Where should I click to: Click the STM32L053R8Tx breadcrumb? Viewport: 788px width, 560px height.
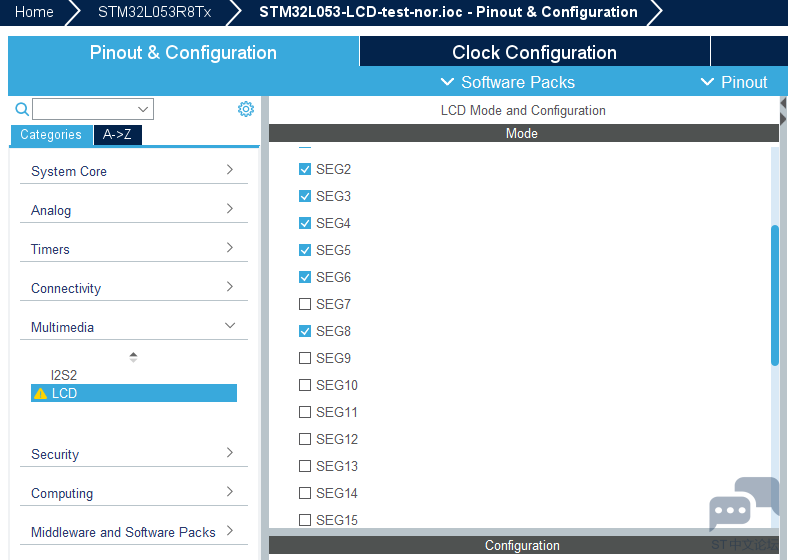coord(154,12)
